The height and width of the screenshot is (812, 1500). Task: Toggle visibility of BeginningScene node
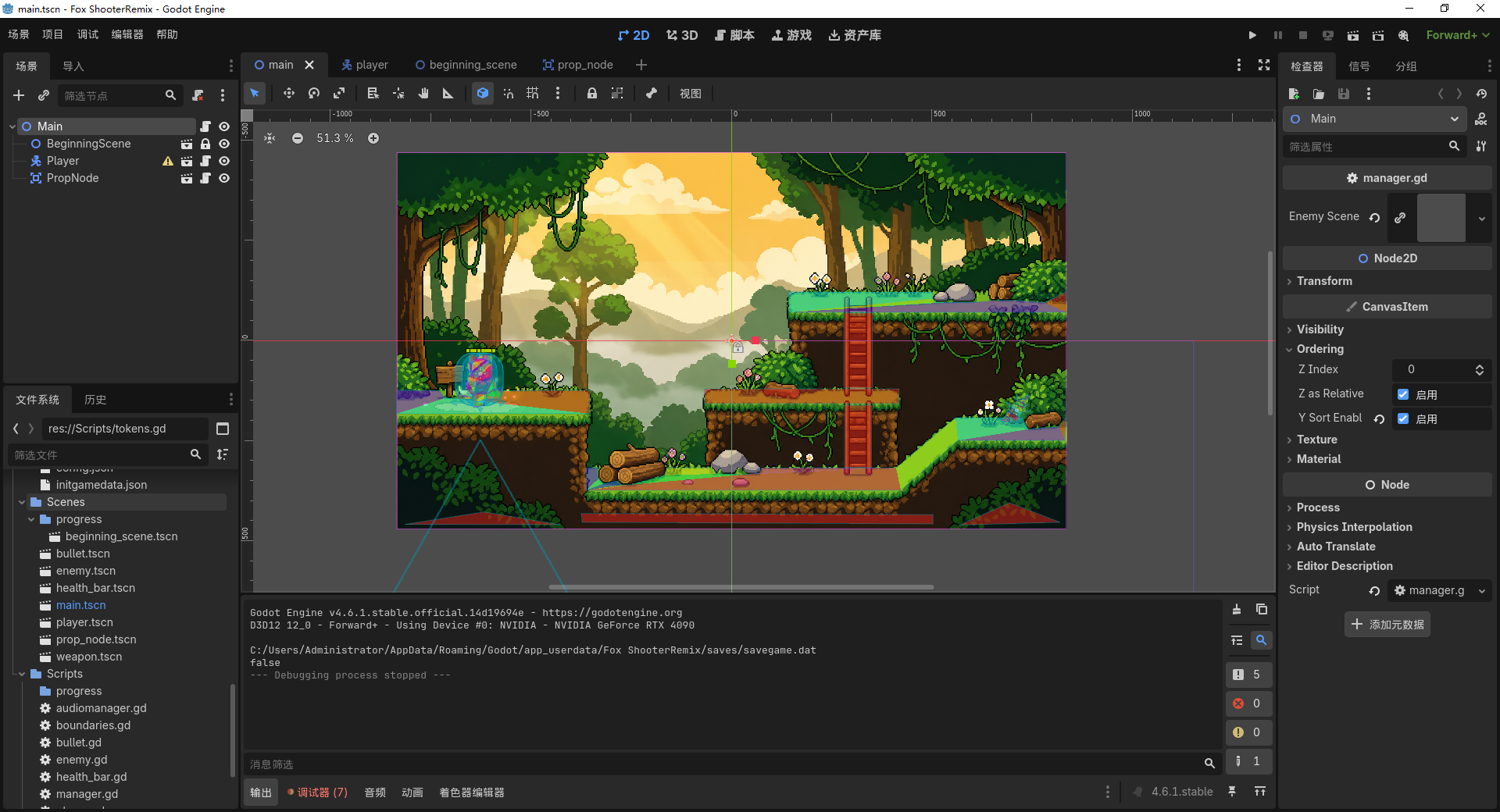point(224,144)
